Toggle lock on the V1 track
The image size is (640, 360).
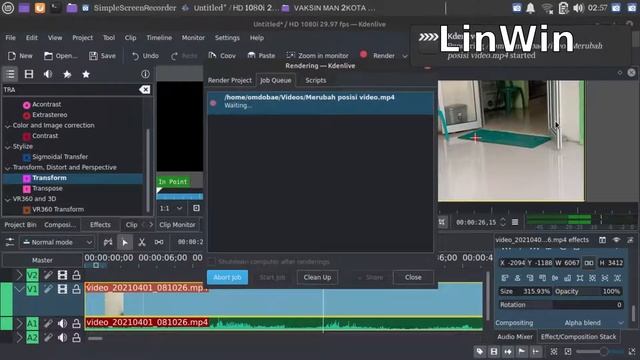click(x=76, y=289)
